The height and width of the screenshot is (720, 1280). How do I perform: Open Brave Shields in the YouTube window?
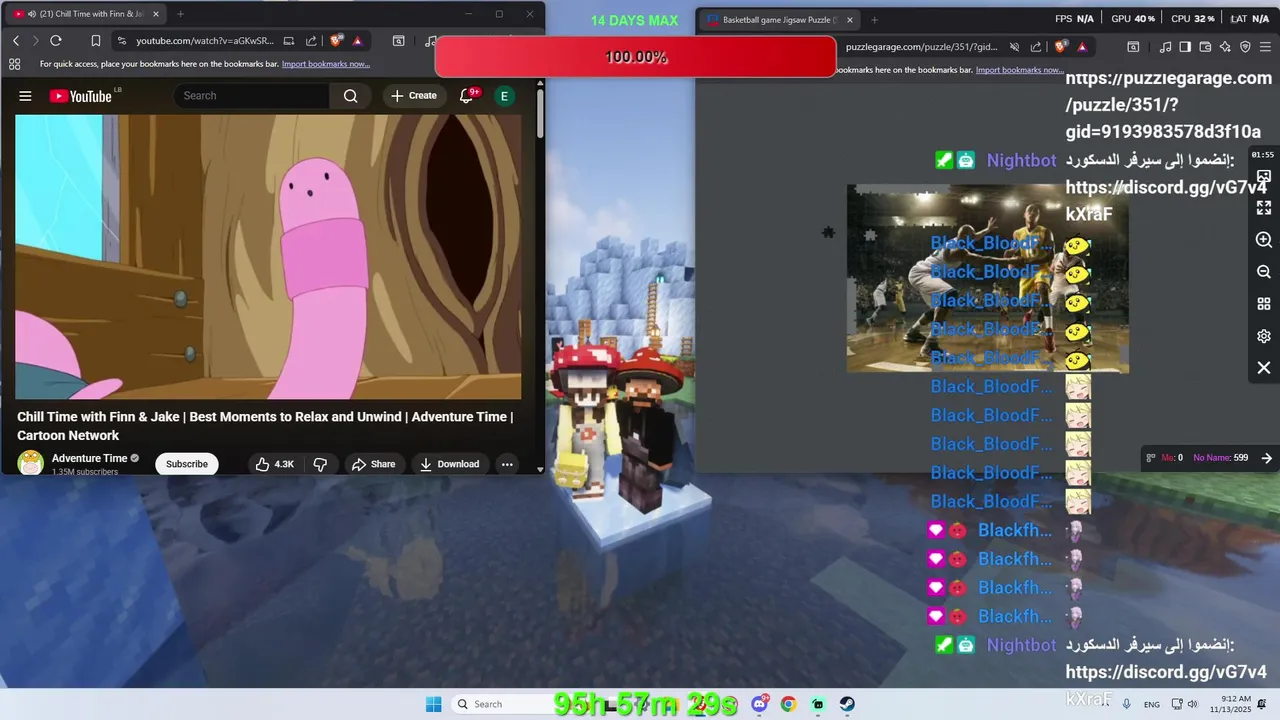(x=336, y=41)
